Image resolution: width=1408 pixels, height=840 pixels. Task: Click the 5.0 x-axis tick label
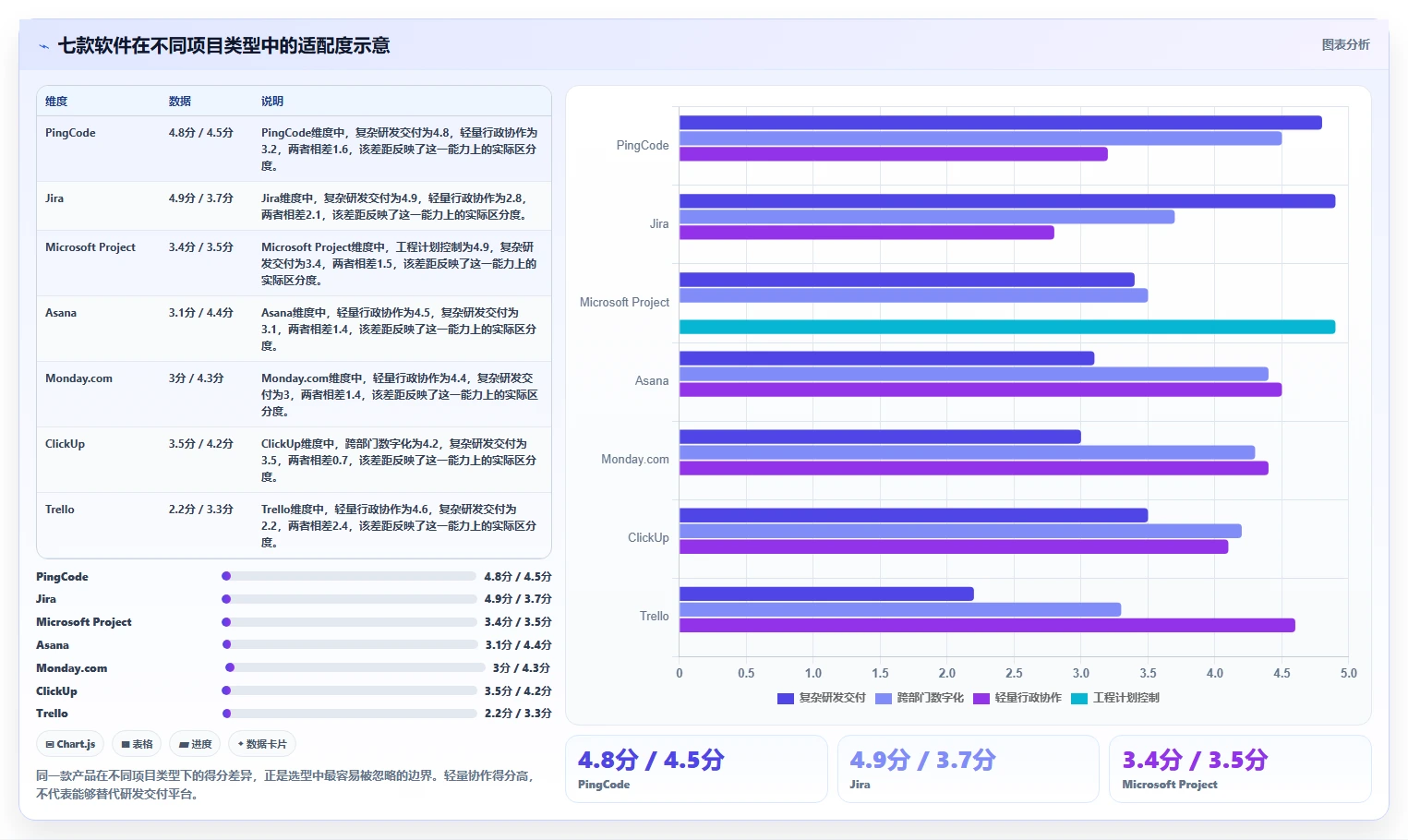point(1348,673)
